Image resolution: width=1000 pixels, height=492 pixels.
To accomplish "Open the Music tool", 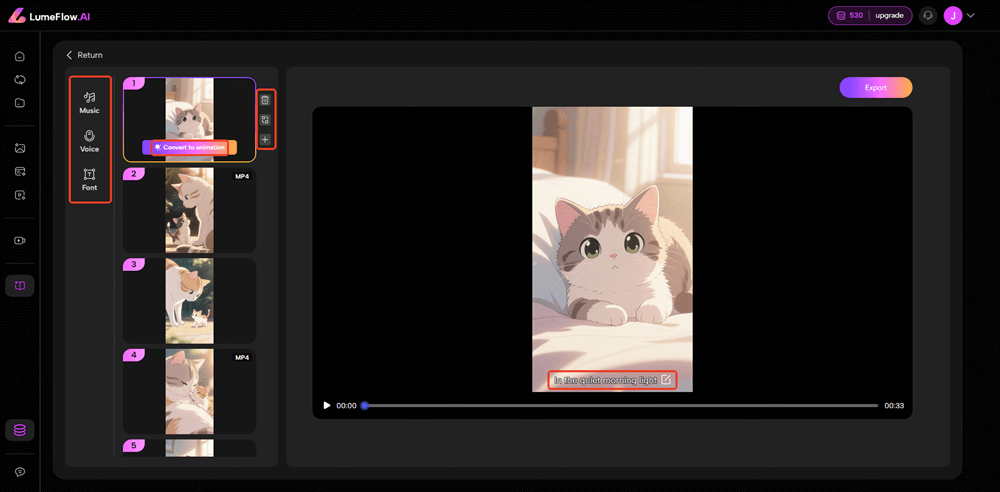I will coord(89,103).
